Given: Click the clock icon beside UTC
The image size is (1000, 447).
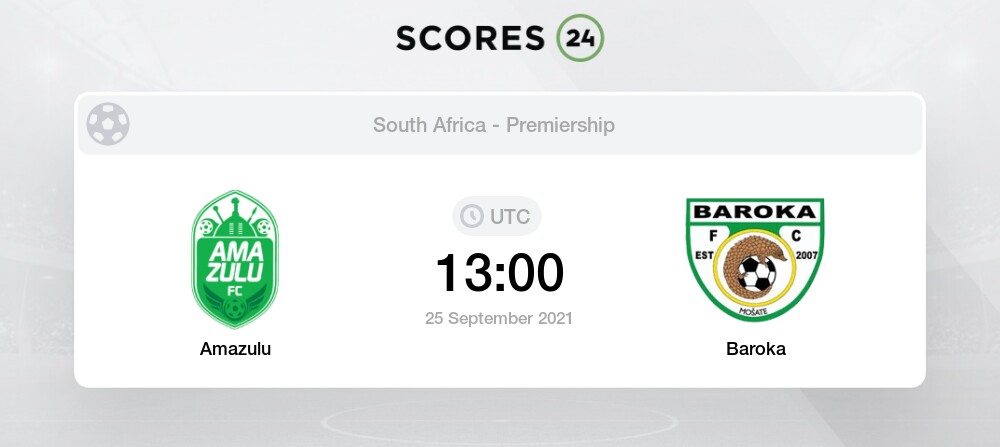Looking at the screenshot, I should (472, 216).
